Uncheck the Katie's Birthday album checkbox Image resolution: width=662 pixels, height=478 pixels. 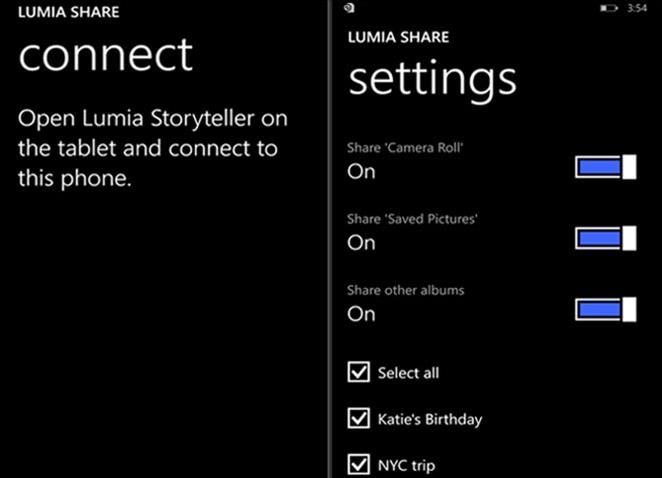click(358, 419)
